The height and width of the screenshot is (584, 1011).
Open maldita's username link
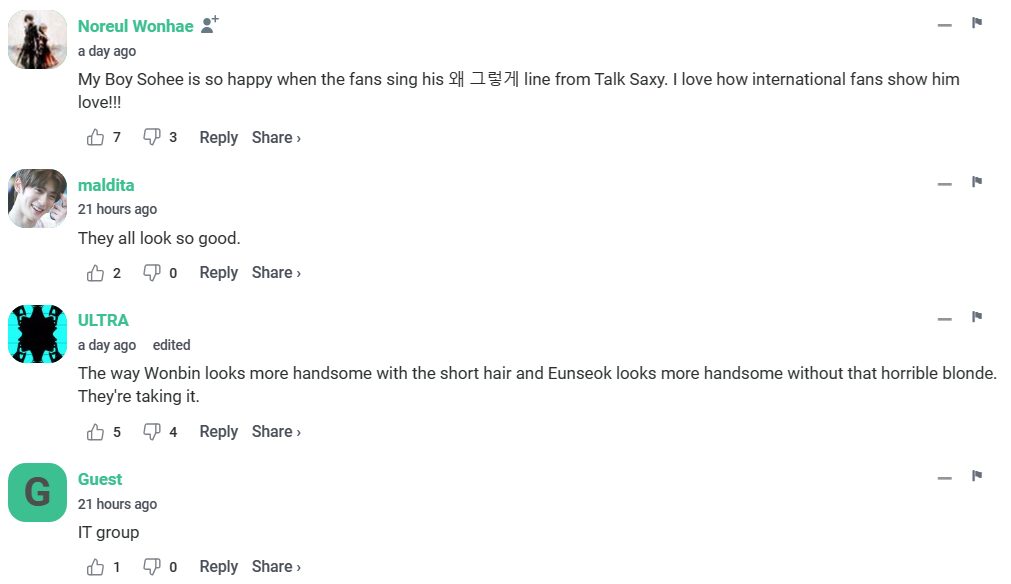(106, 186)
